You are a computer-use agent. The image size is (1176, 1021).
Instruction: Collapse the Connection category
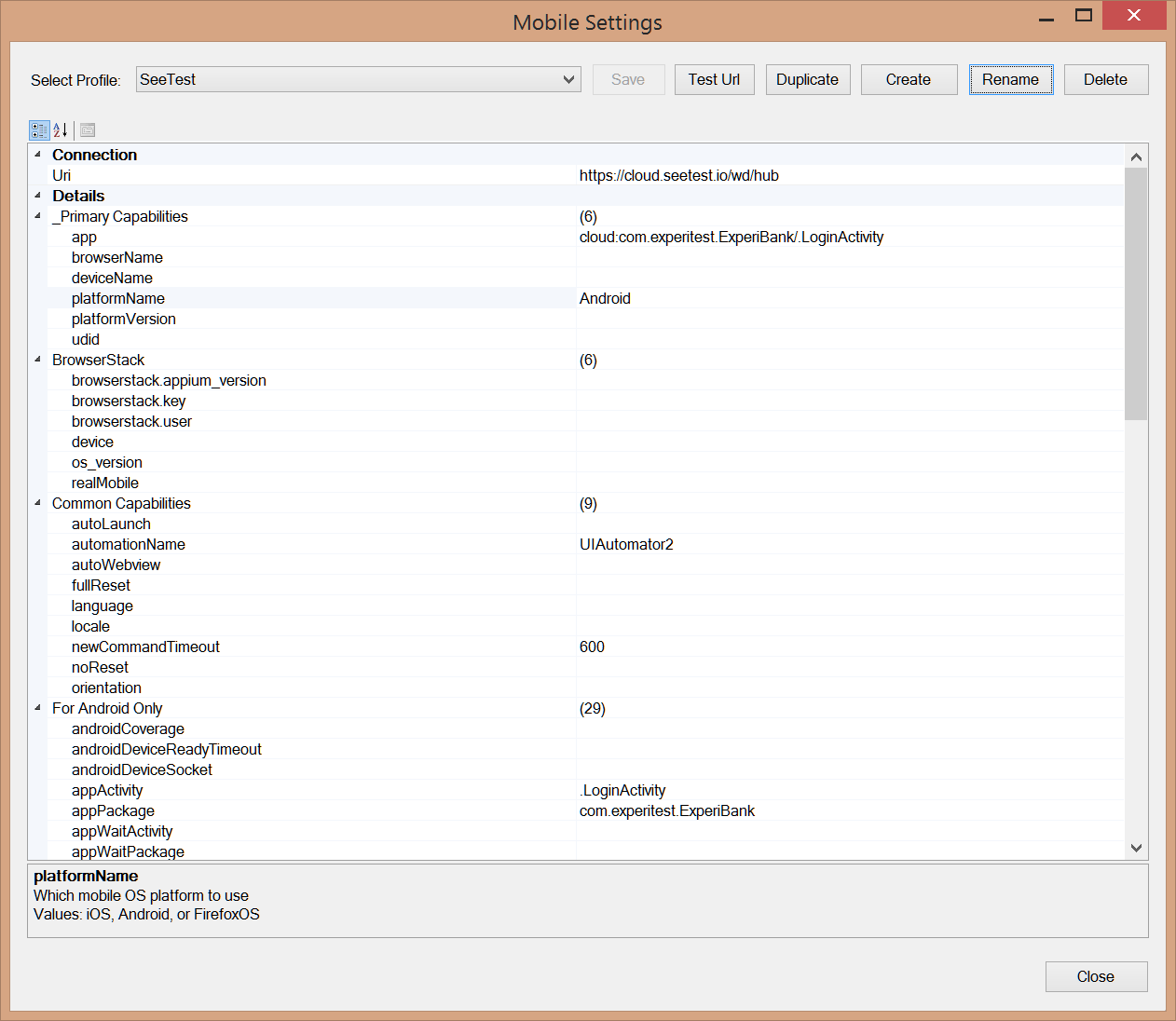coord(38,155)
